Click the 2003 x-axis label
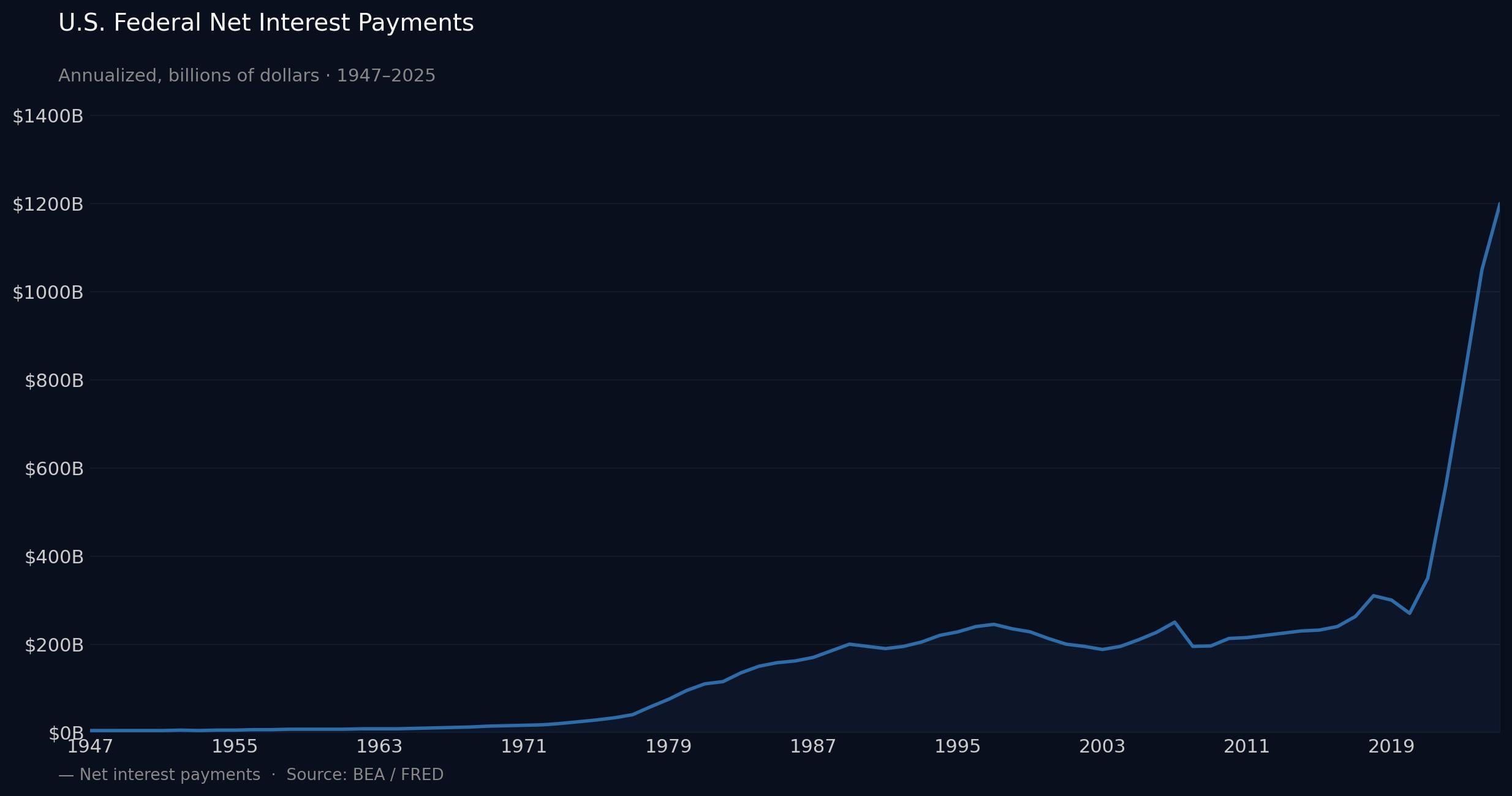 pyautogui.click(x=1102, y=746)
